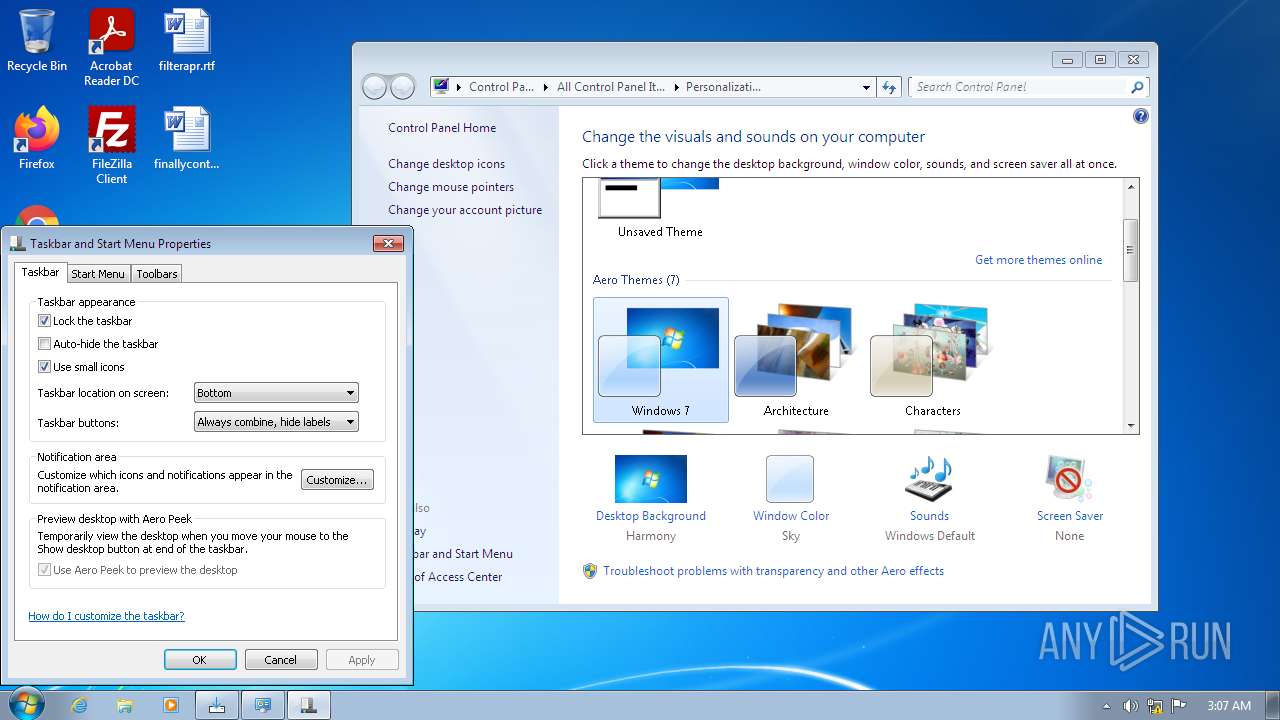
Task: Click the Sounds icon
Action: tap(929, 479)
